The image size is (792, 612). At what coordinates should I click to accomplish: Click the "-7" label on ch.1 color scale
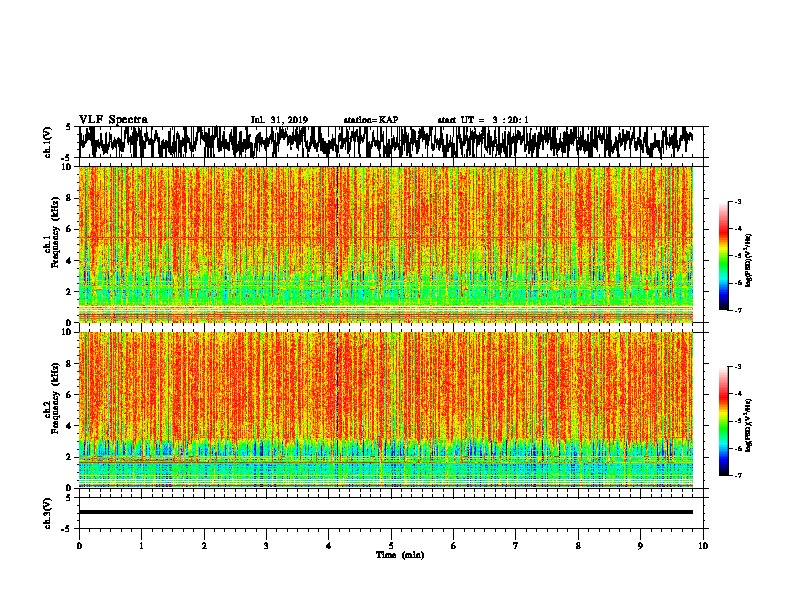click(x=737, y=310)
